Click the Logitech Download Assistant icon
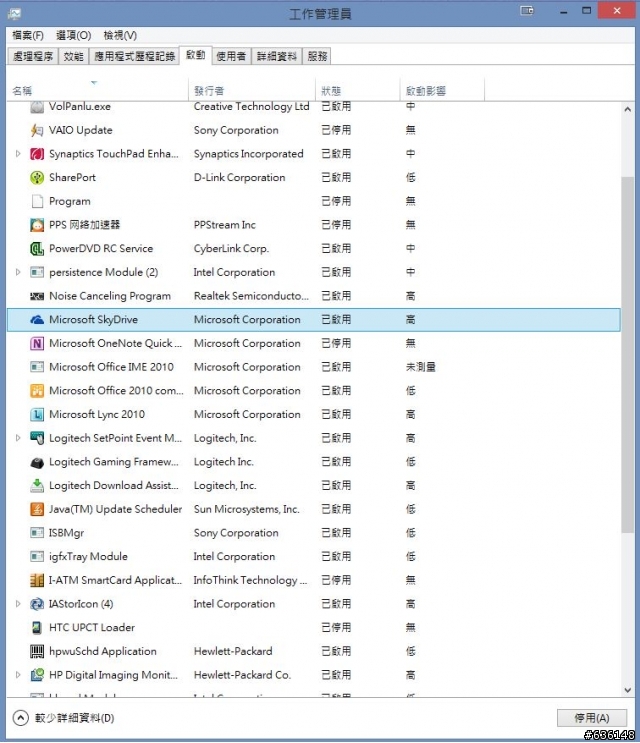 (37, 486)
